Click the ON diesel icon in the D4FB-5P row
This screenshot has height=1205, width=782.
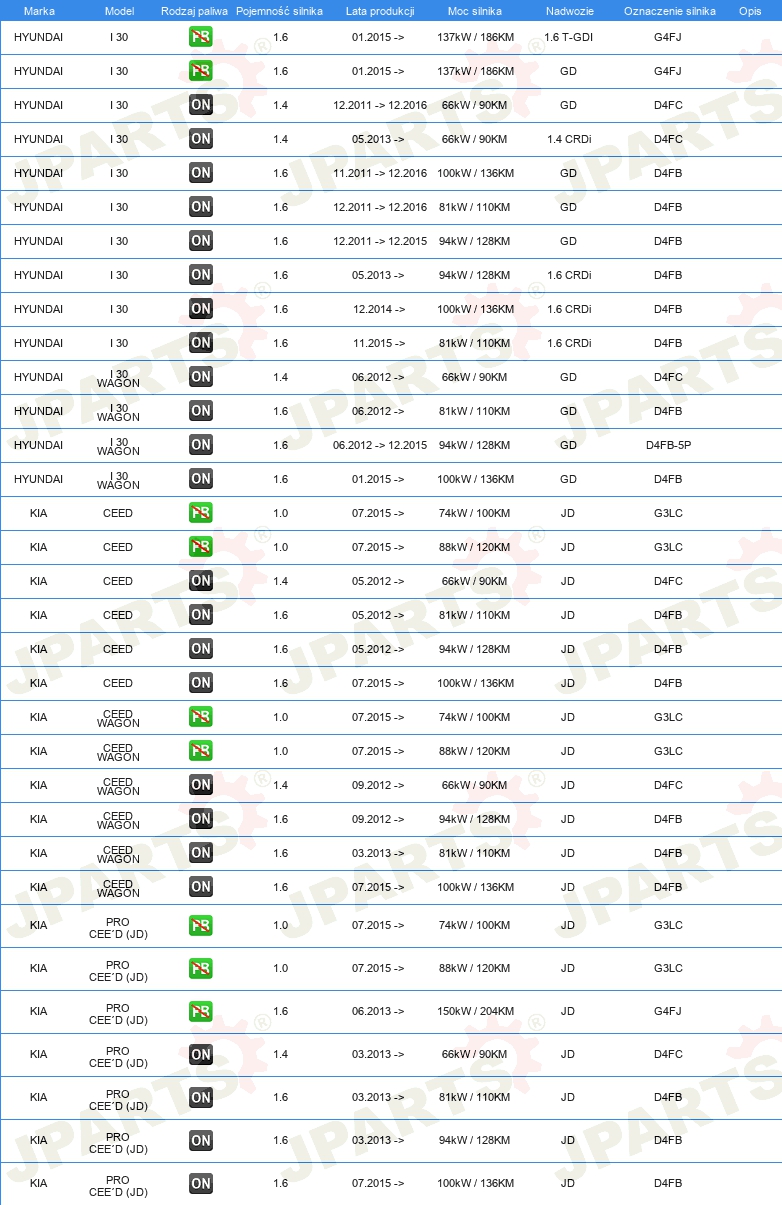[x=201, y=445]
